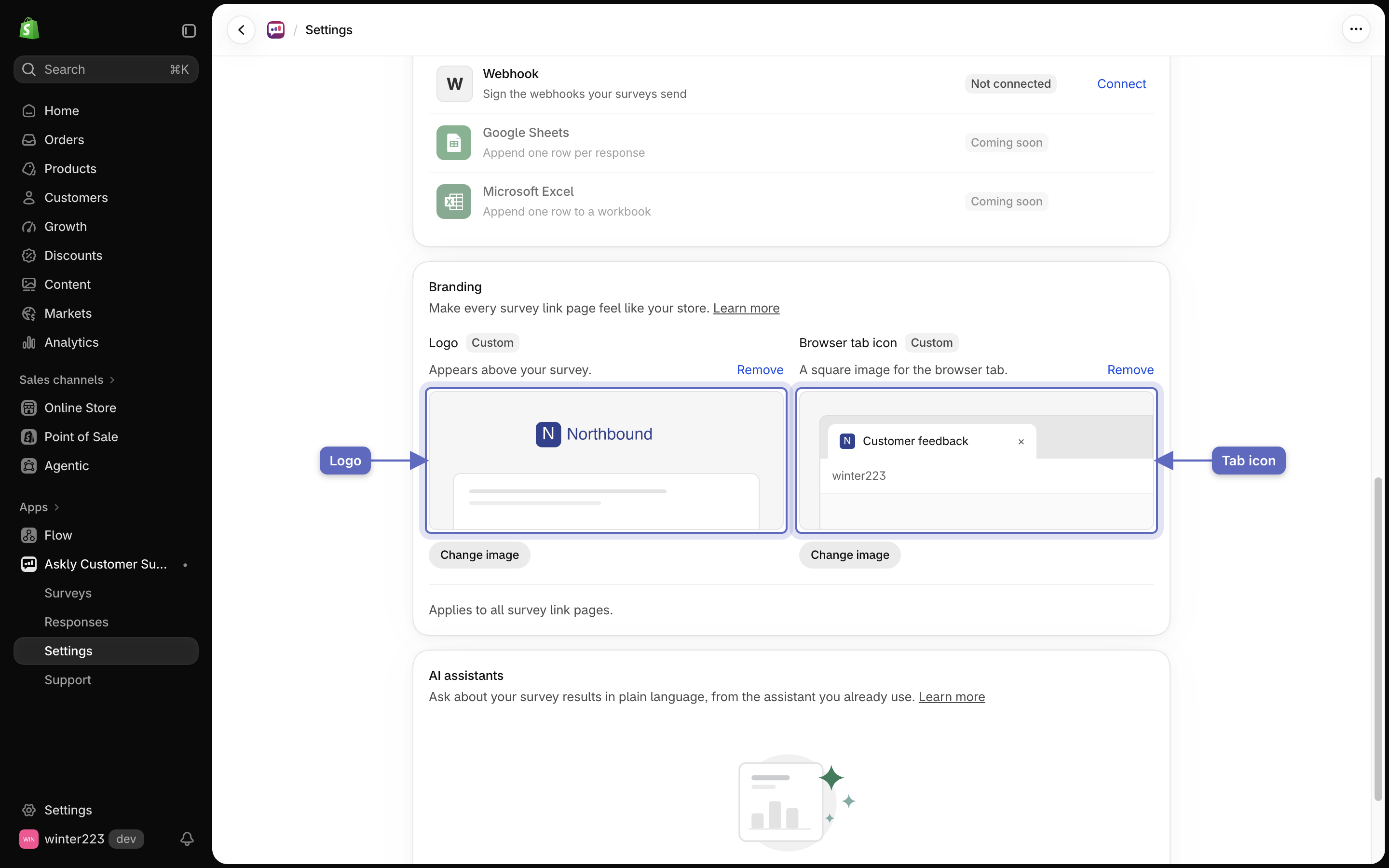Go to Growth section

pos(106,227)
